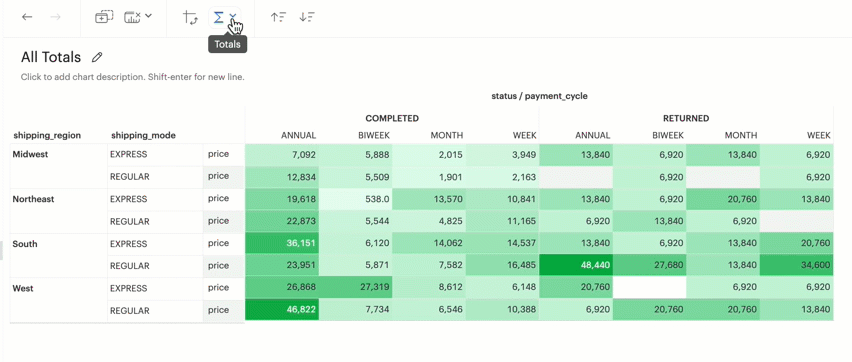Click MONTH header under RETURNED
This screenshot has height=362, width=852.
pyautogui.click(x=741, y=135)
